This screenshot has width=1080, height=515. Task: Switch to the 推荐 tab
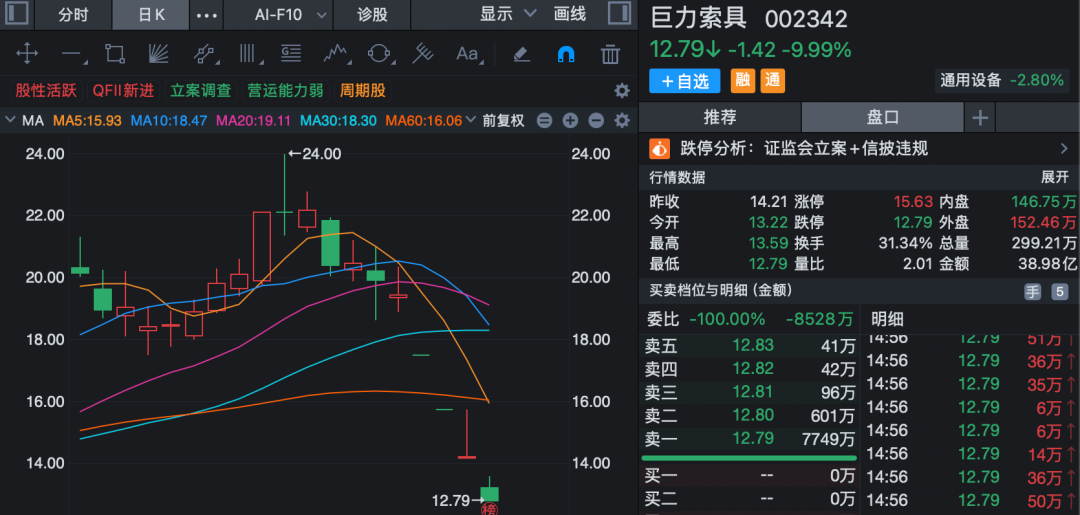coord(720,117)
